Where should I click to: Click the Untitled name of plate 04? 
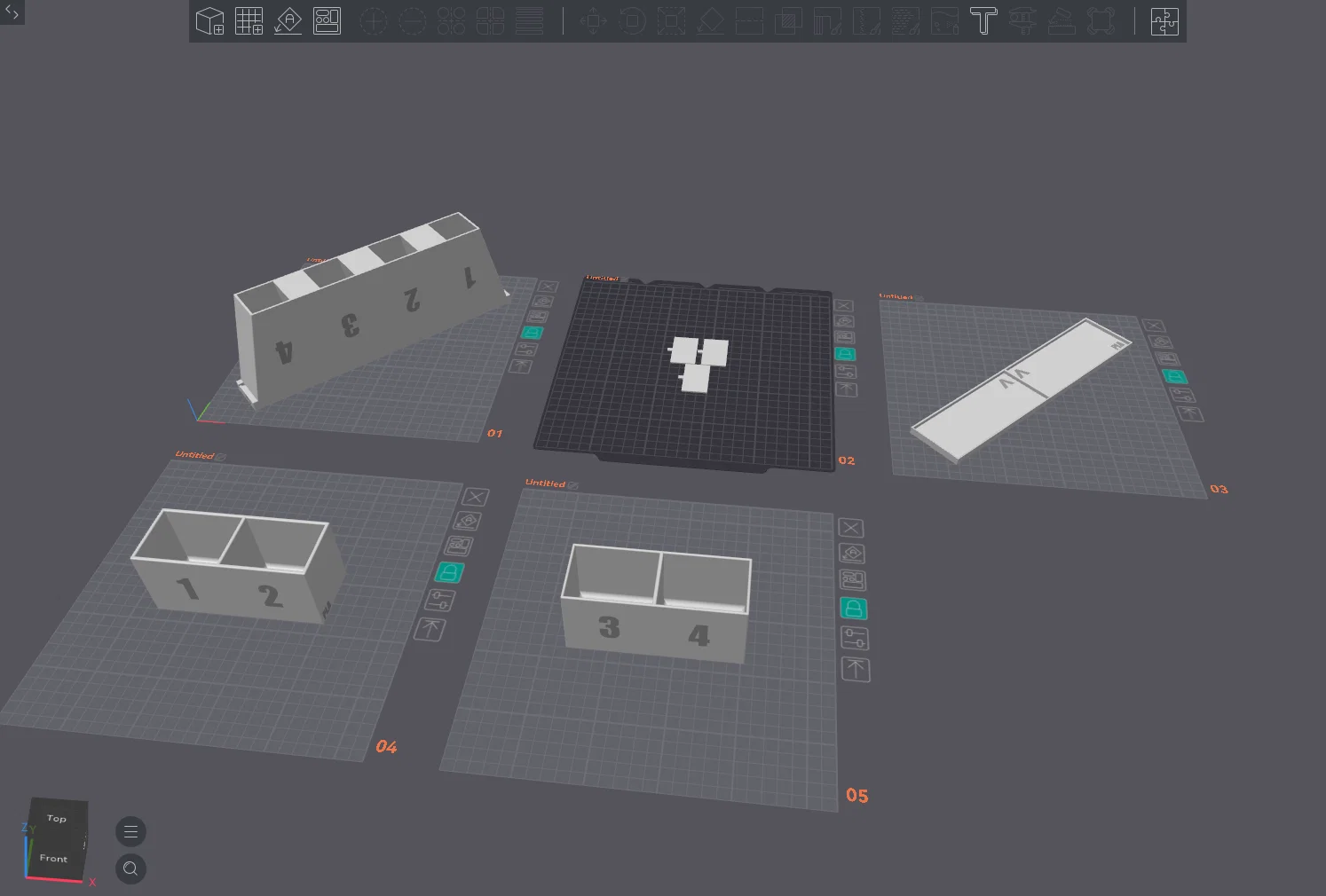(194, 455)
